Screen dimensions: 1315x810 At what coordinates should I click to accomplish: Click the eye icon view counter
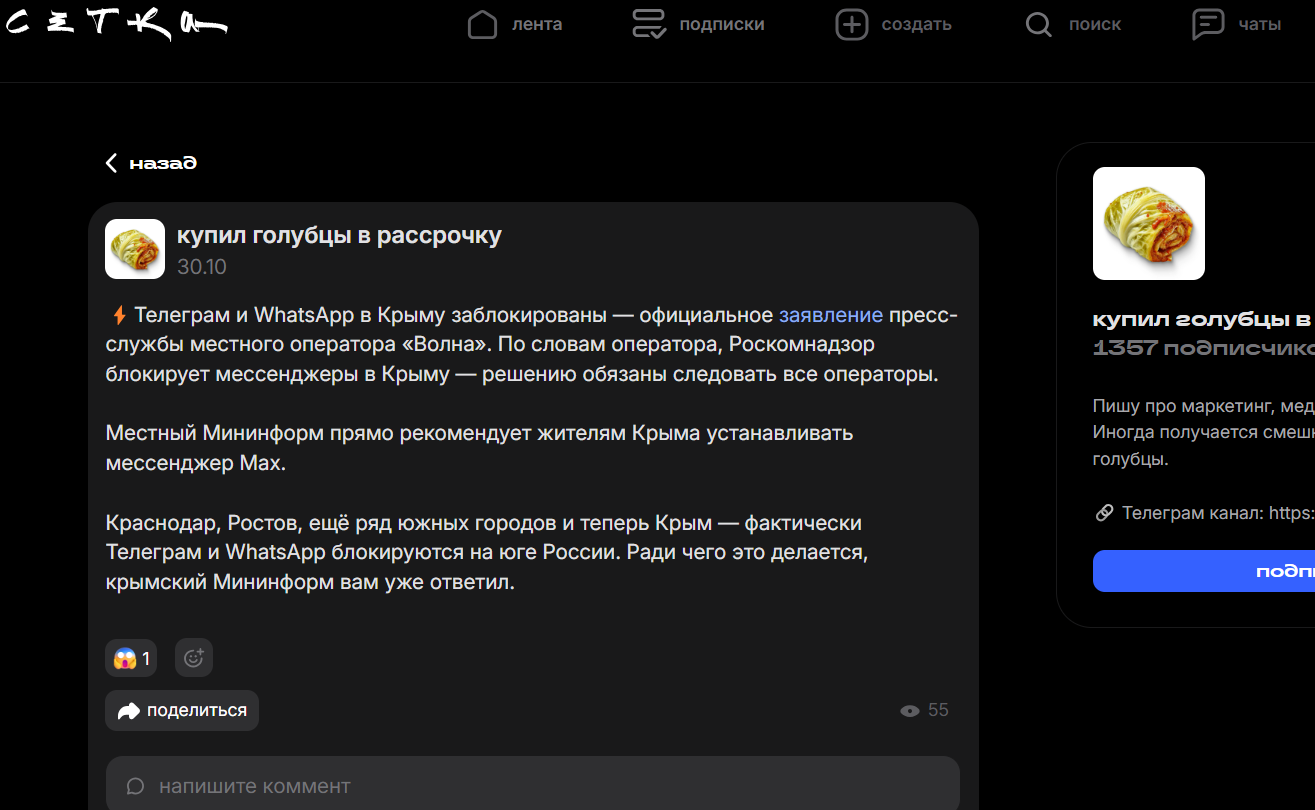910,711
